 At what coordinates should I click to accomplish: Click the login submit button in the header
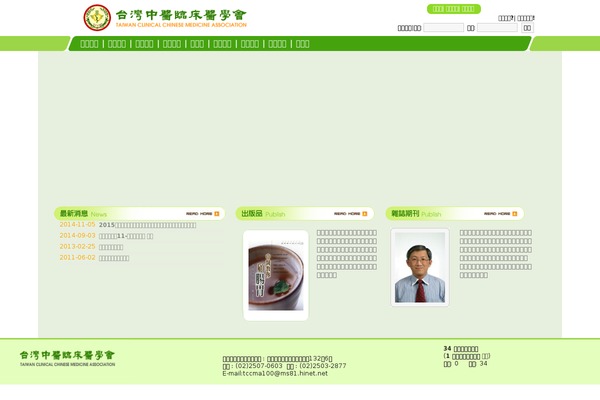(527, 28)
